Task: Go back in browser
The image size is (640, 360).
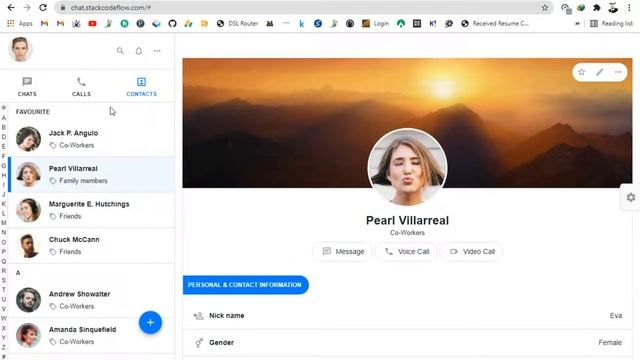Action: pos(11,8)
